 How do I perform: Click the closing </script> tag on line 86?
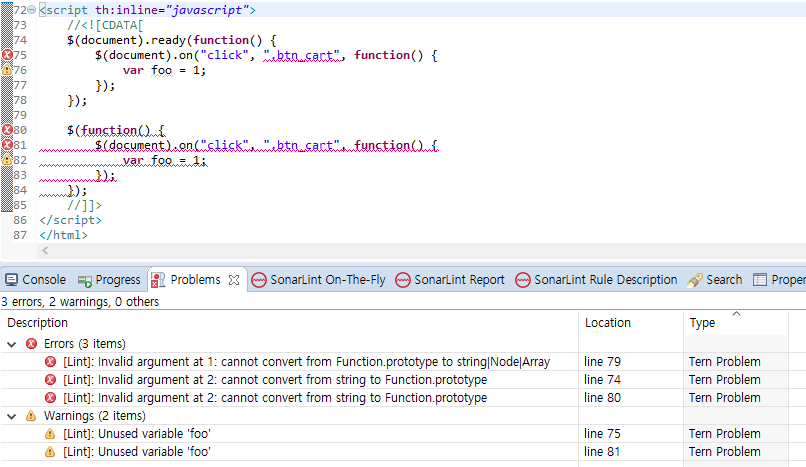pos(70,220)
